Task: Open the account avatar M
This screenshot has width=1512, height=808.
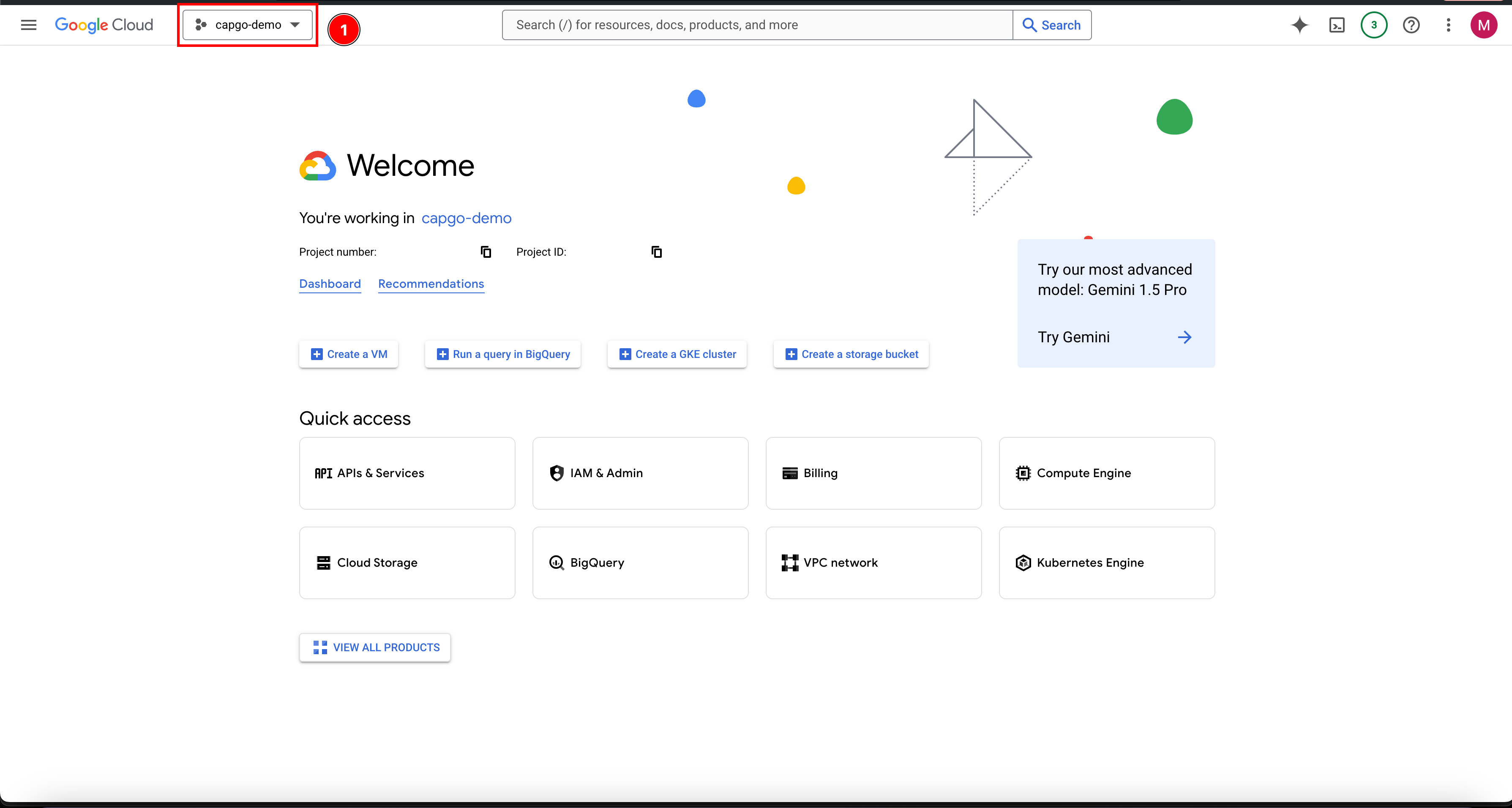Action: point(1485,25)
